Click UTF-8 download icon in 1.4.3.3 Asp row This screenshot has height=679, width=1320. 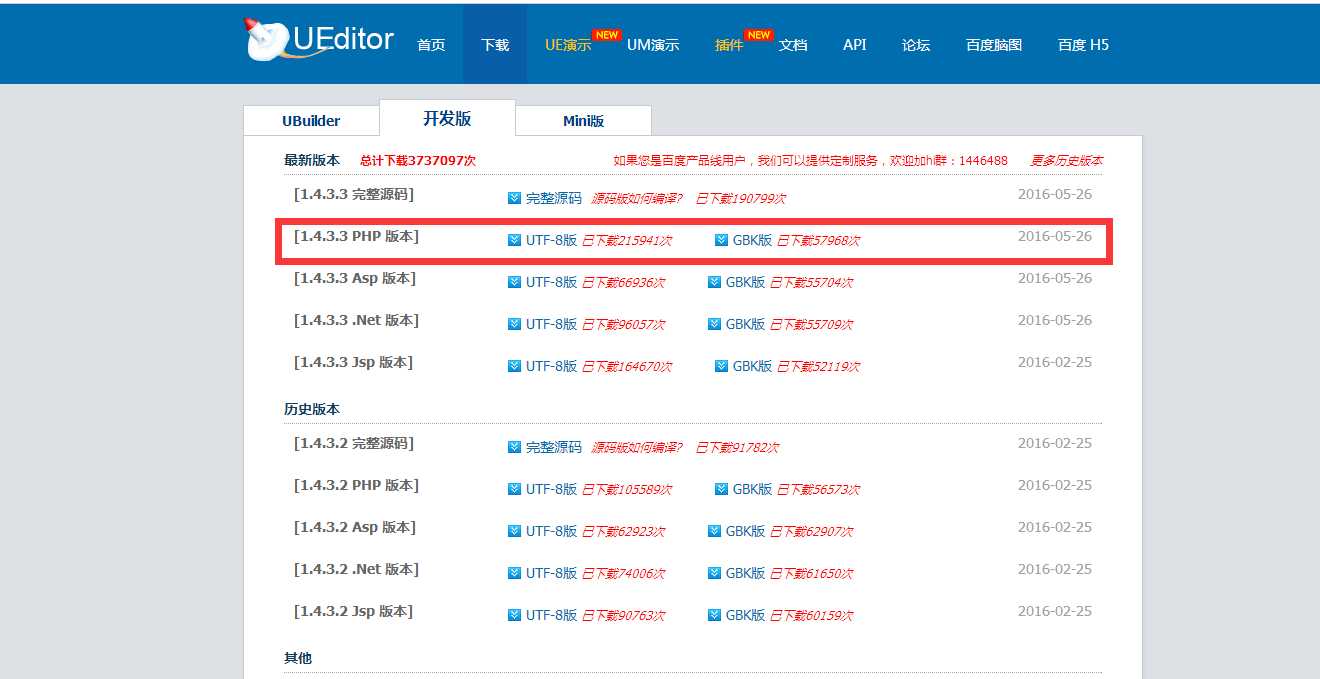514,282
